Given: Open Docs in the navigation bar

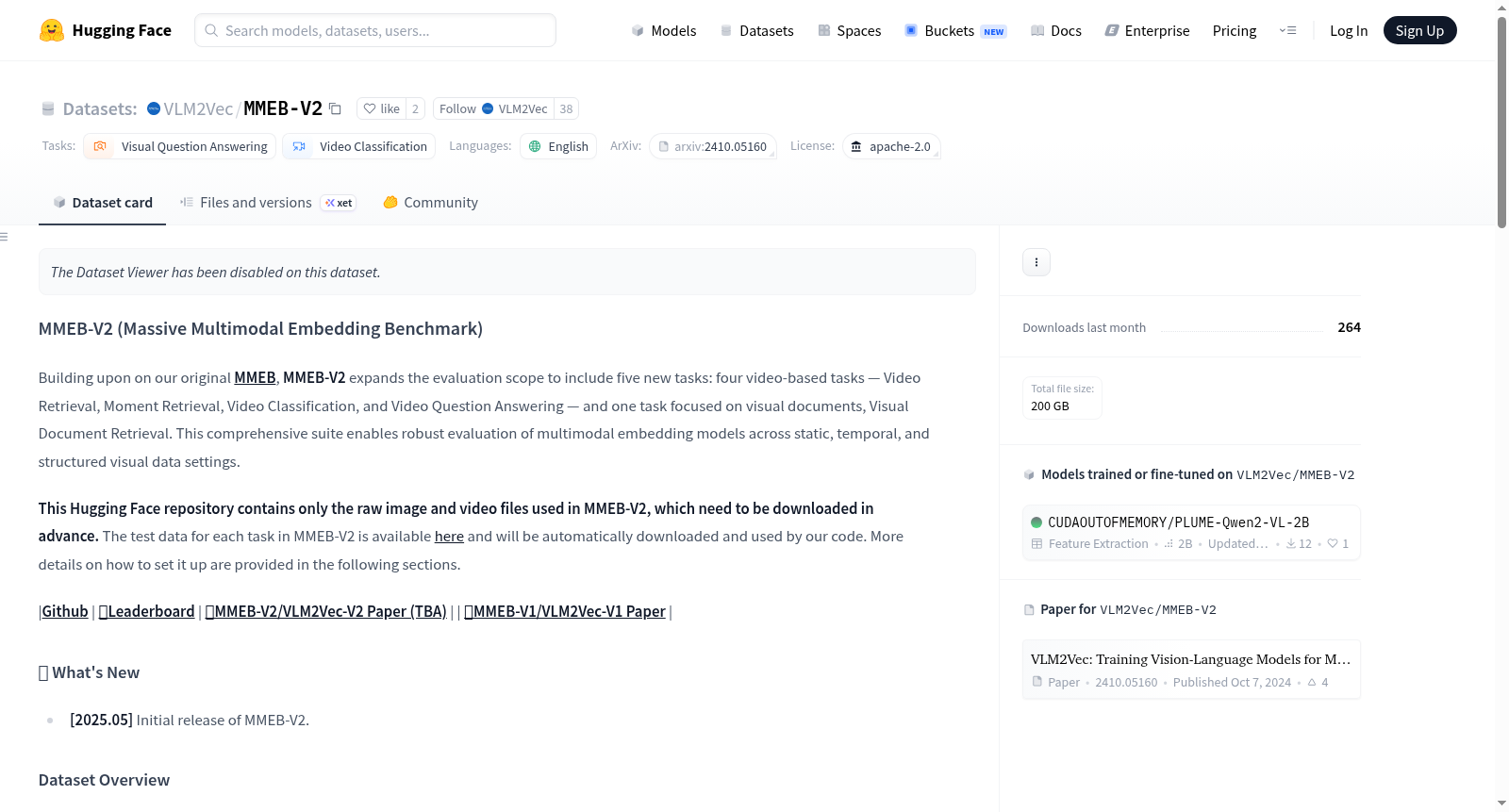Looking at the screenshot, I should tap(1056, 30).
